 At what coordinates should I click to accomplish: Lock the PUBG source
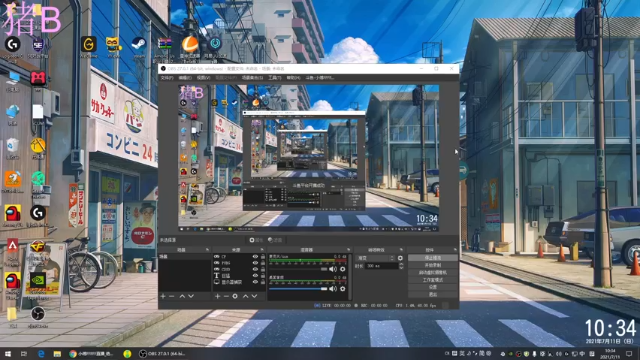point(263,263)
